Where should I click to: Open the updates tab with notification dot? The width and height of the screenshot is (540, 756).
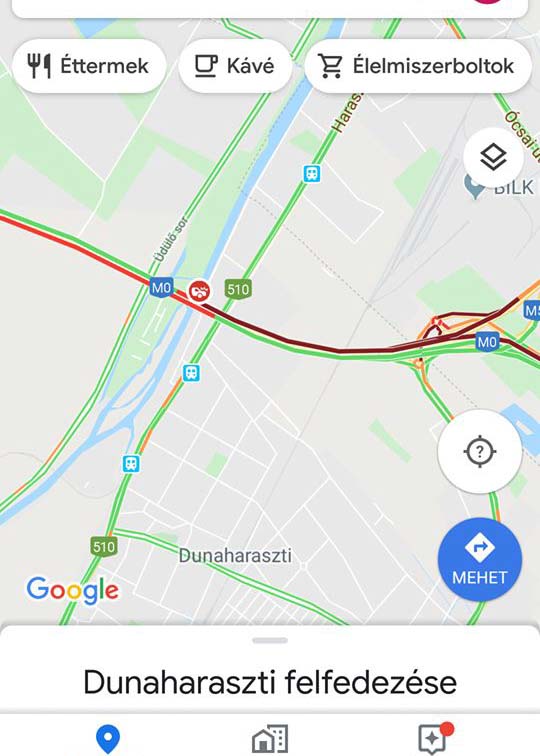point(434,738)
